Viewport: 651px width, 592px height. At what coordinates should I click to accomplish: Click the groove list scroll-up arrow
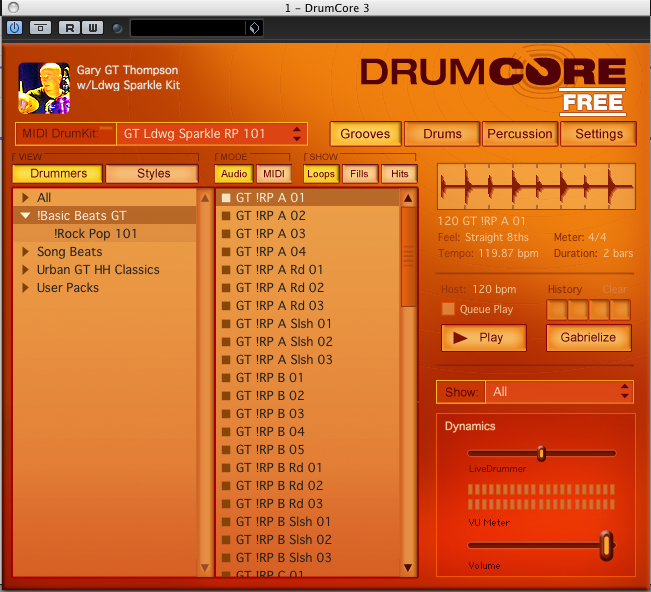pos(408,198)
